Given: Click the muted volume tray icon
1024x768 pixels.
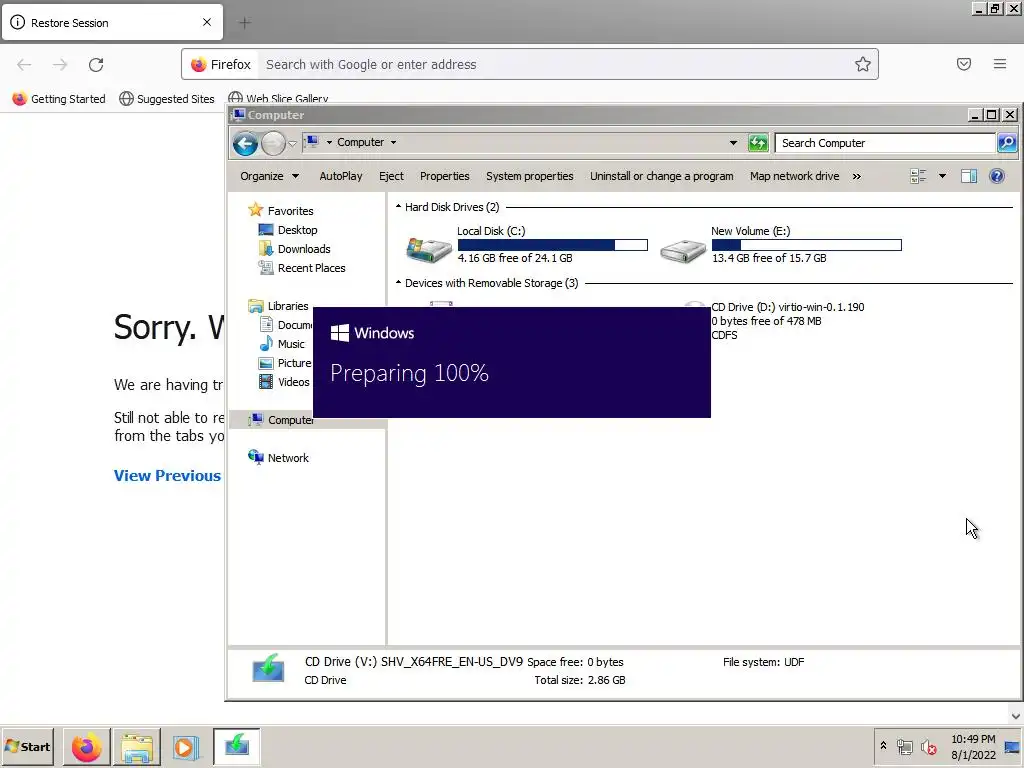Looking at the screenshot, I should 928,746.
